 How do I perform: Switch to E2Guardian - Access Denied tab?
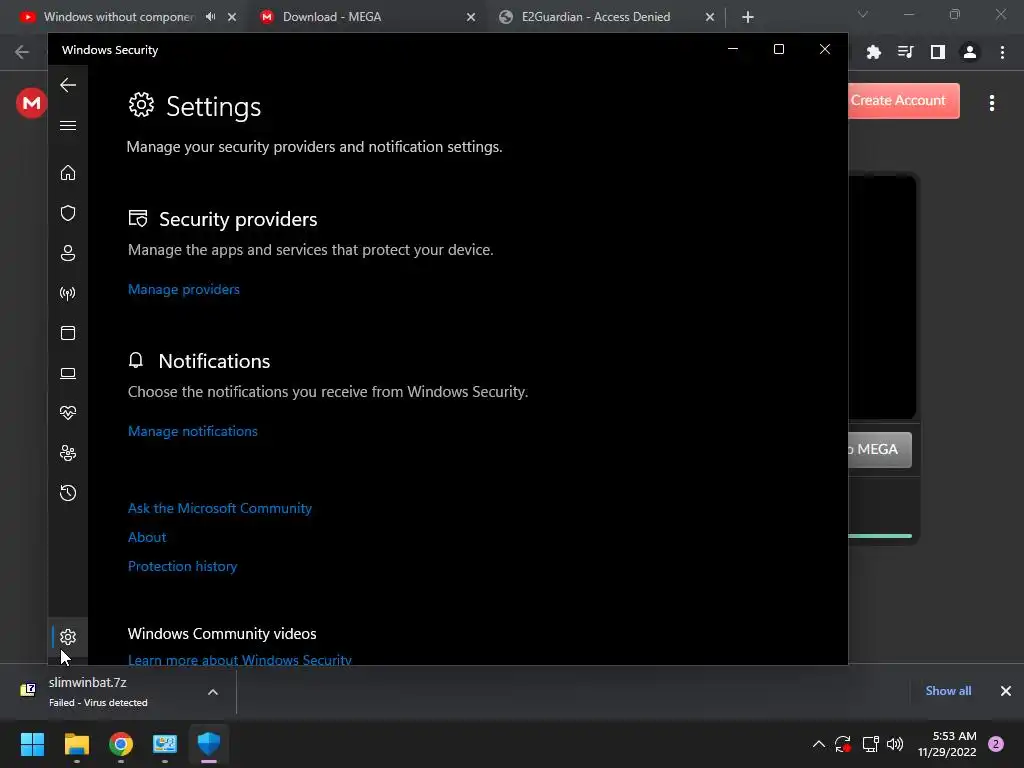click(x=596, y=17)
